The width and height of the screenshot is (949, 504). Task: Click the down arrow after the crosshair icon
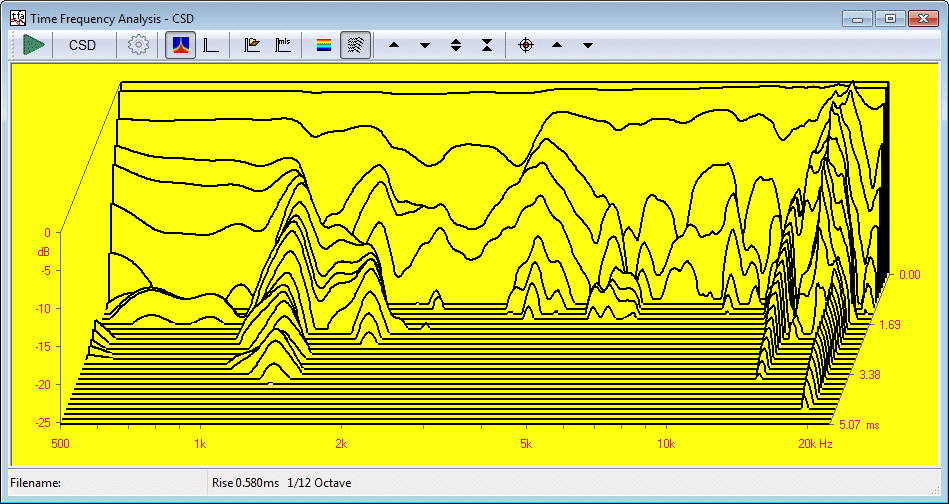pos(588,45)
